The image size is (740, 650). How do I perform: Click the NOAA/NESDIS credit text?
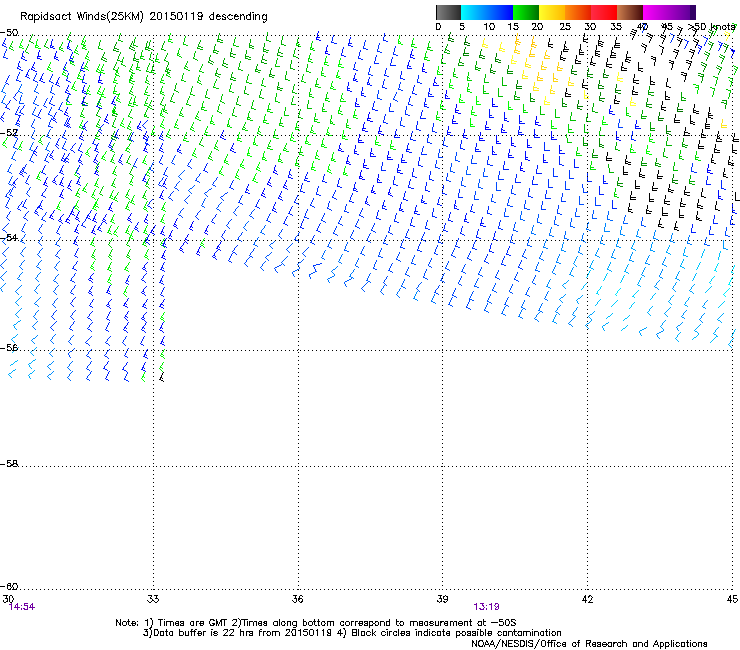pyautogui.click(x=589, y=644)
